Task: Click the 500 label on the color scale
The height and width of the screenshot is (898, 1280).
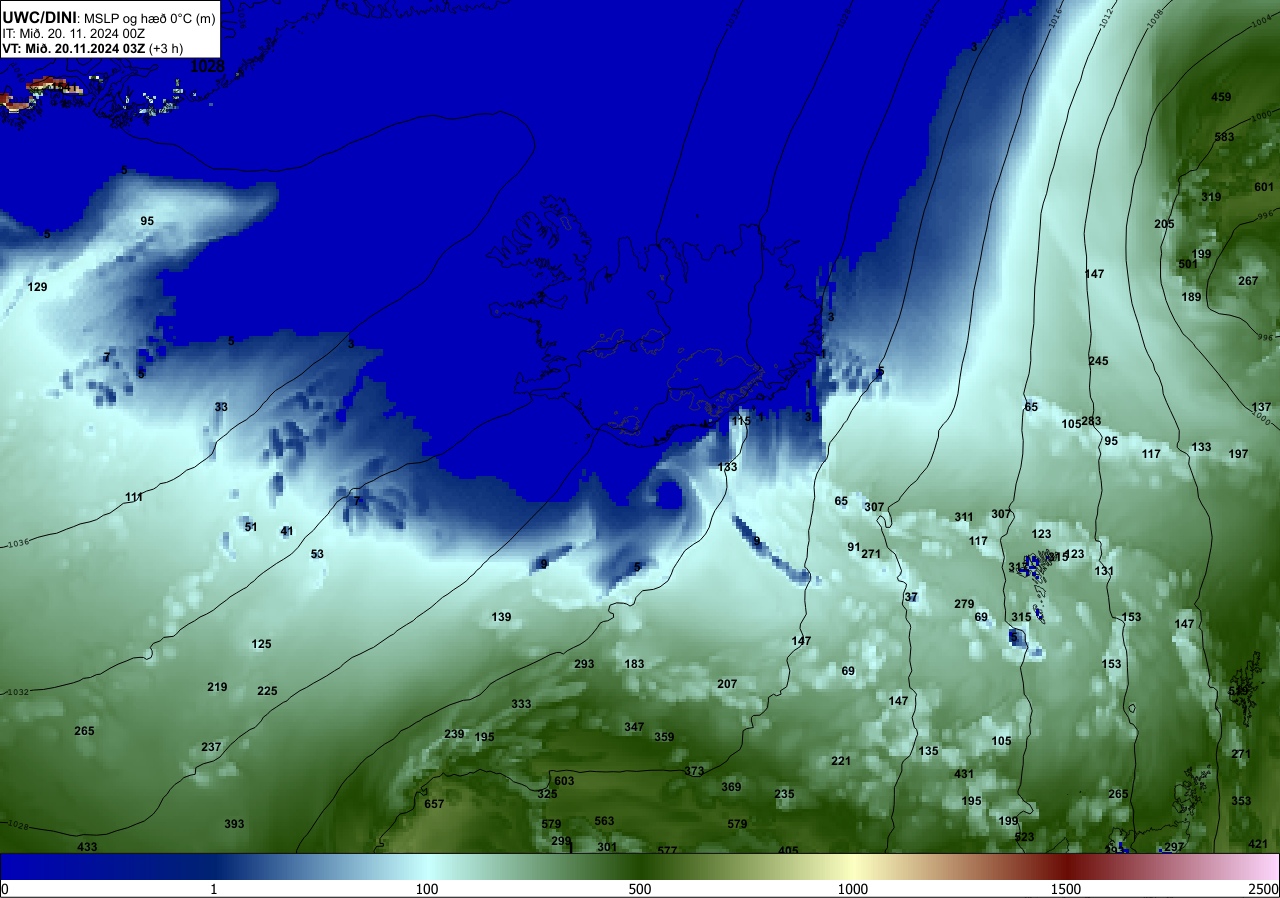Action: [x=640, y=889]
